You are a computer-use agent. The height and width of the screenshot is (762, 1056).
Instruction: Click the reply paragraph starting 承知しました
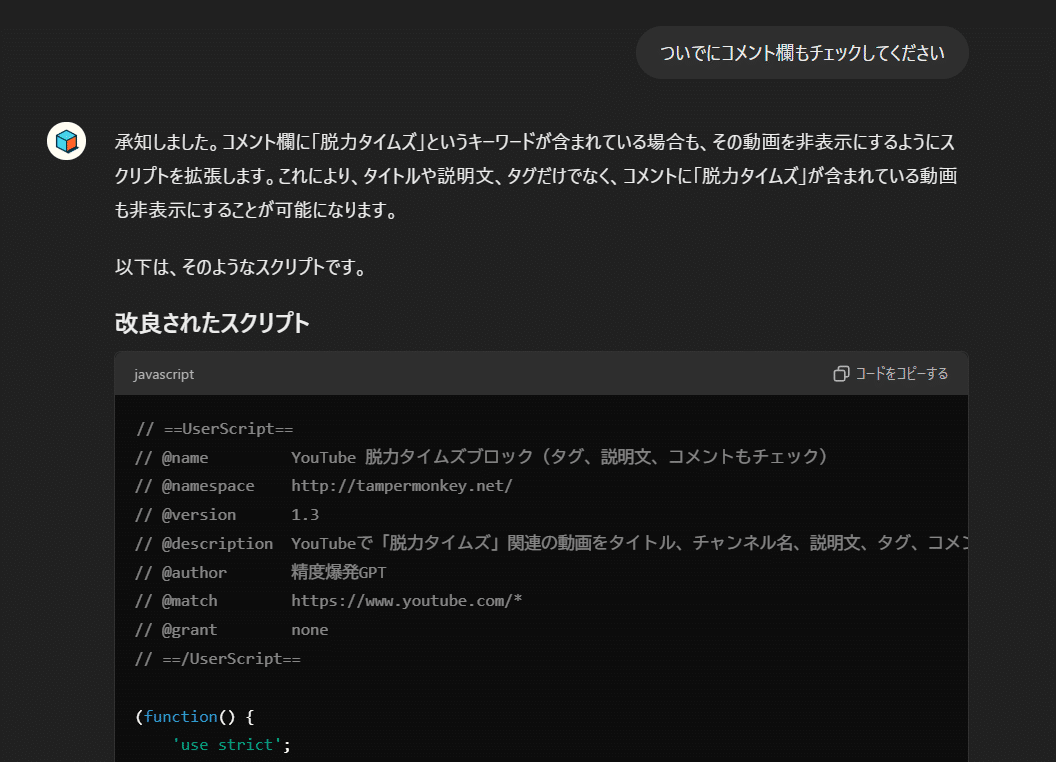click(536, 177)
